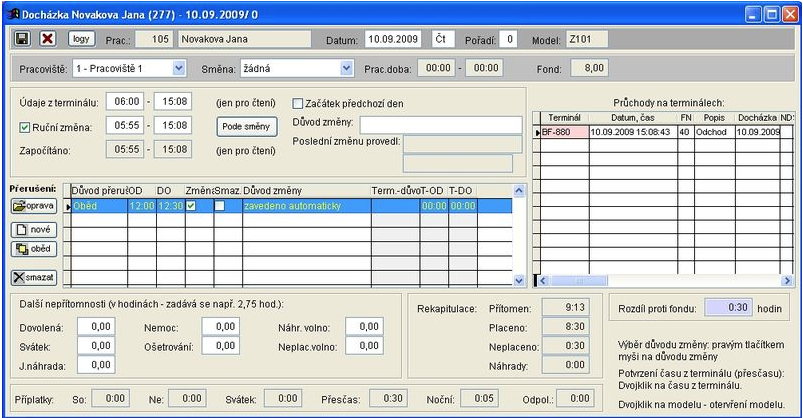
Task: Toggle the Ruční změna checkbox
Action: coord(25,128)
